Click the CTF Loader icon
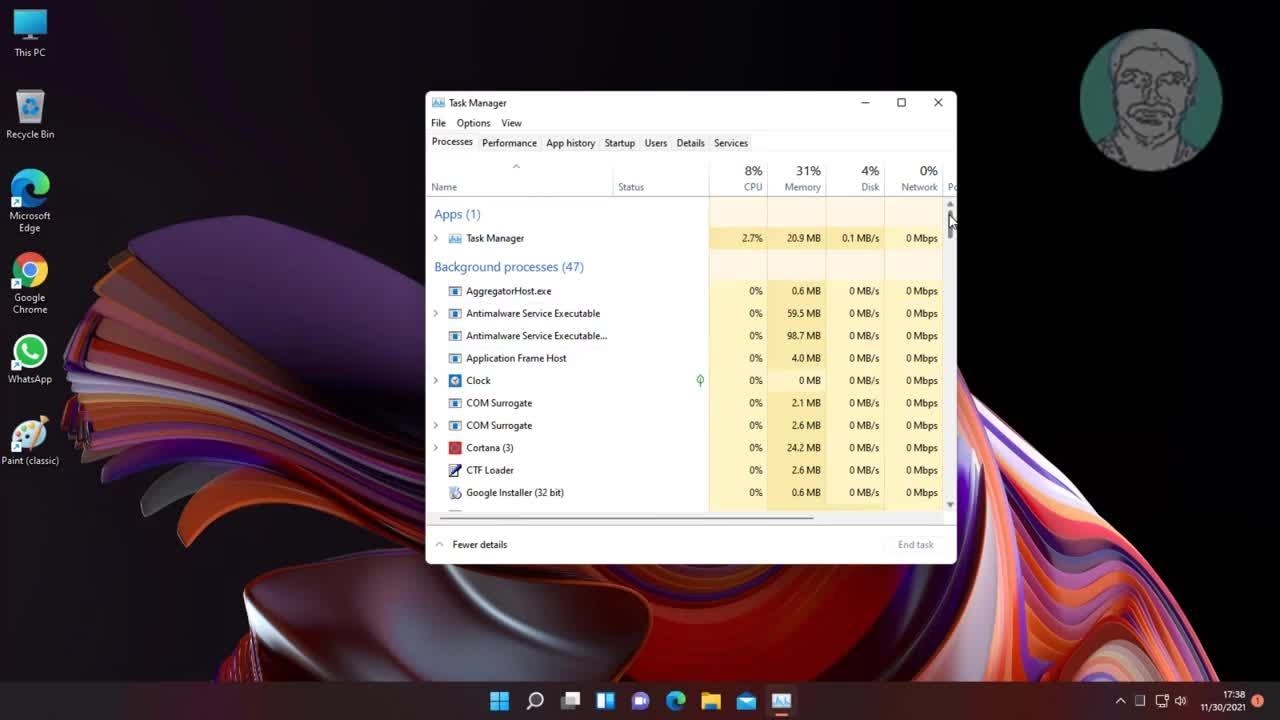Screen dimensions: 1280x720 [455, 470]
